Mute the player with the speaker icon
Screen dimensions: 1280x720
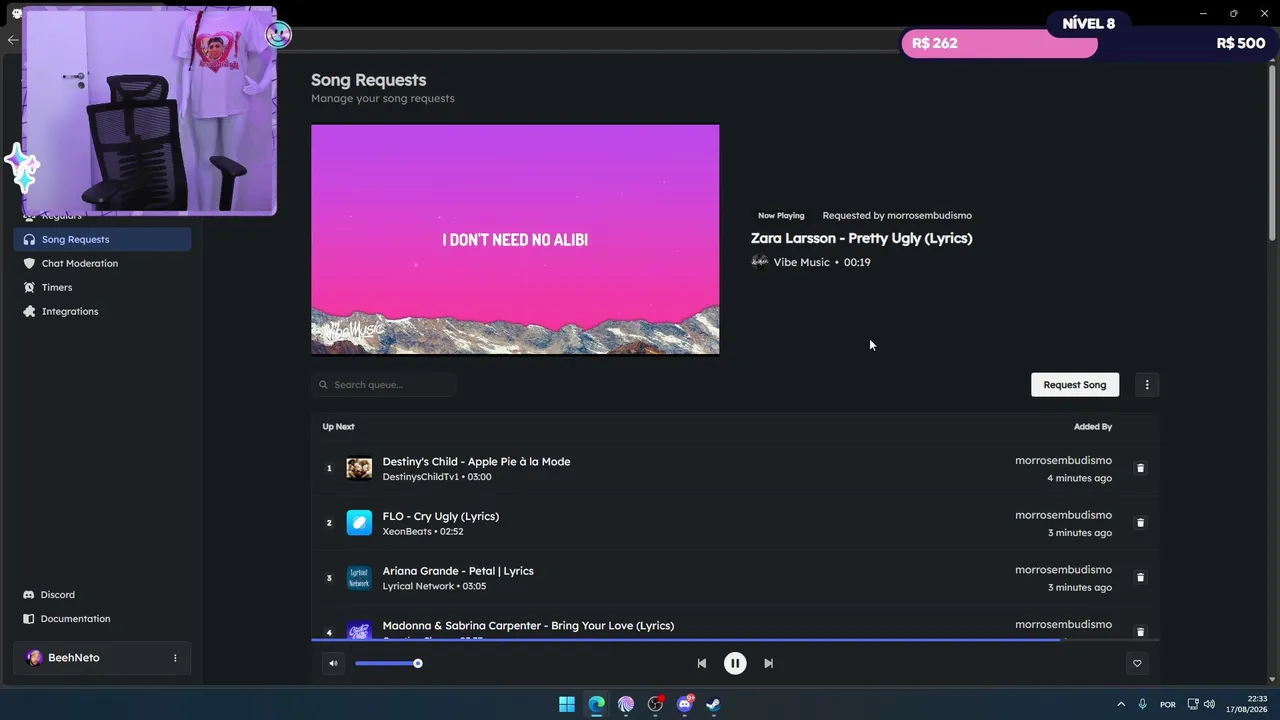point(333,663)
